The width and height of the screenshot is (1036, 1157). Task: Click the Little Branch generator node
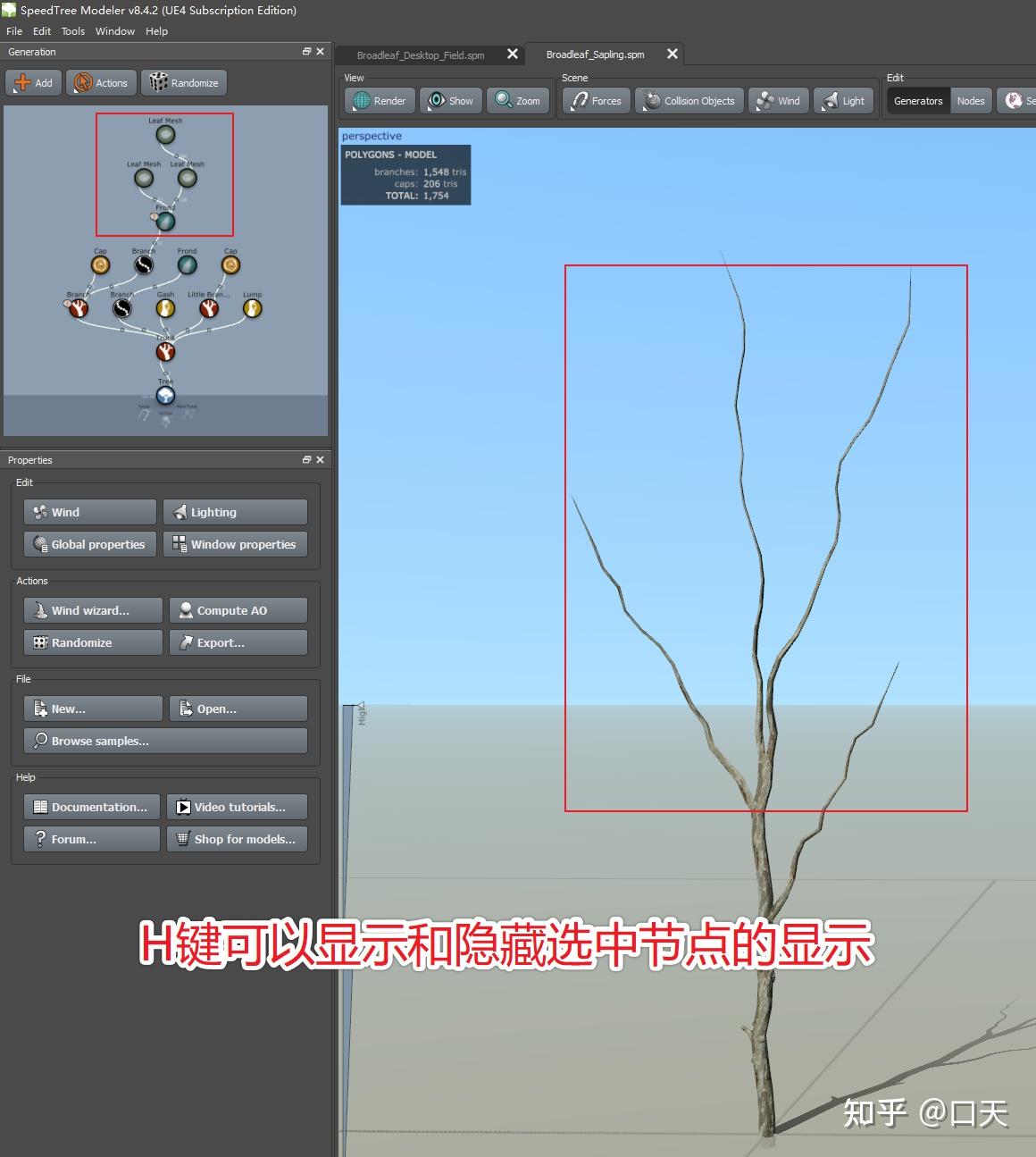(208, 308)
